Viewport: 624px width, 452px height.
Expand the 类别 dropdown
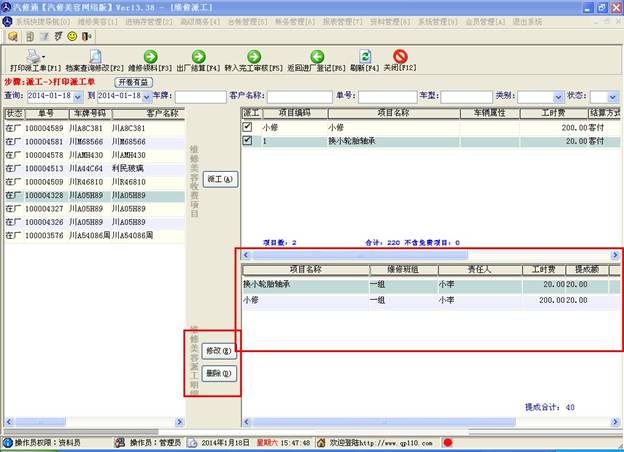coord(558,96)
